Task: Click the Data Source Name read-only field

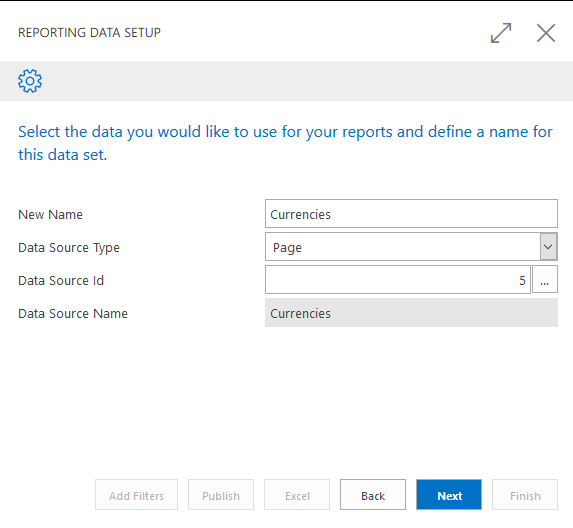Action: click(x=411, y=313)
